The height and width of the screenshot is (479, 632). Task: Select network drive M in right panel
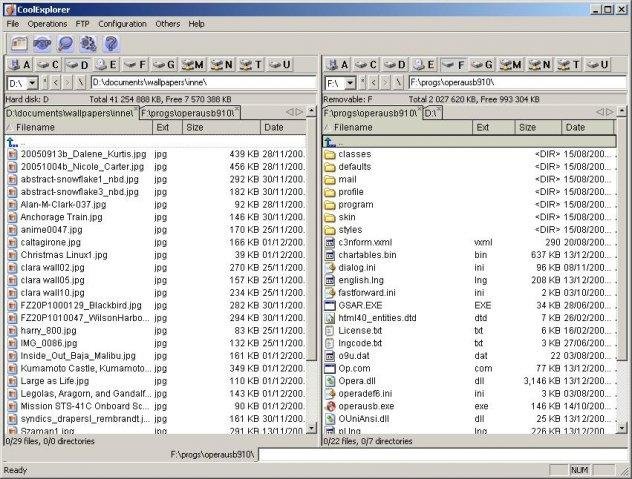(x=511, y=65)
